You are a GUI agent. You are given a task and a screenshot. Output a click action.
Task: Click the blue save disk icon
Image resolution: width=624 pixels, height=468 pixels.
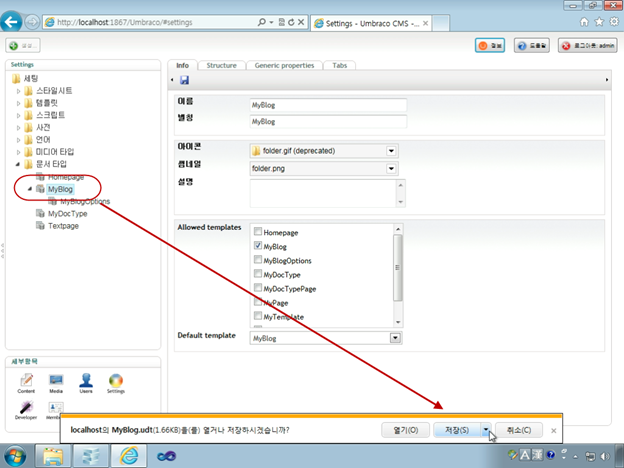pos(184,80)
